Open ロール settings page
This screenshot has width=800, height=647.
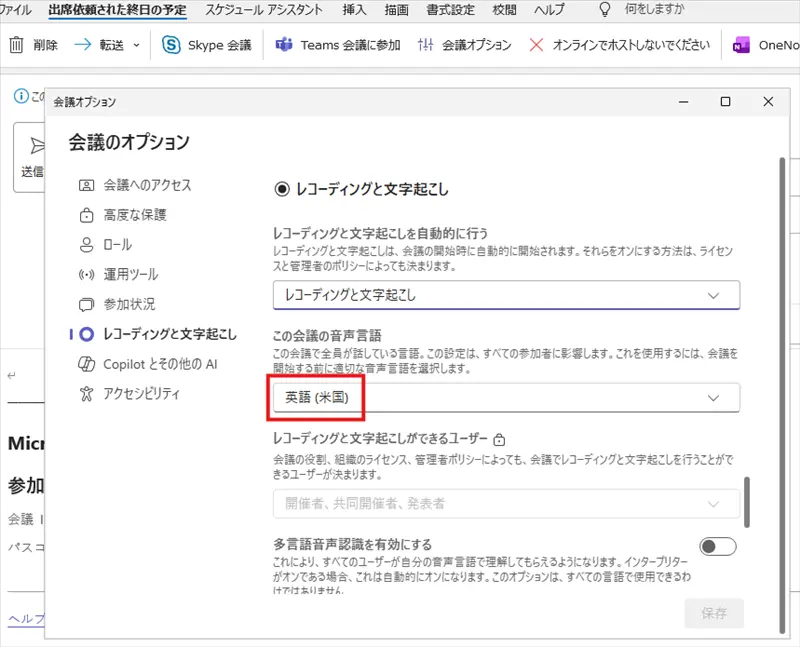point(118,245)
